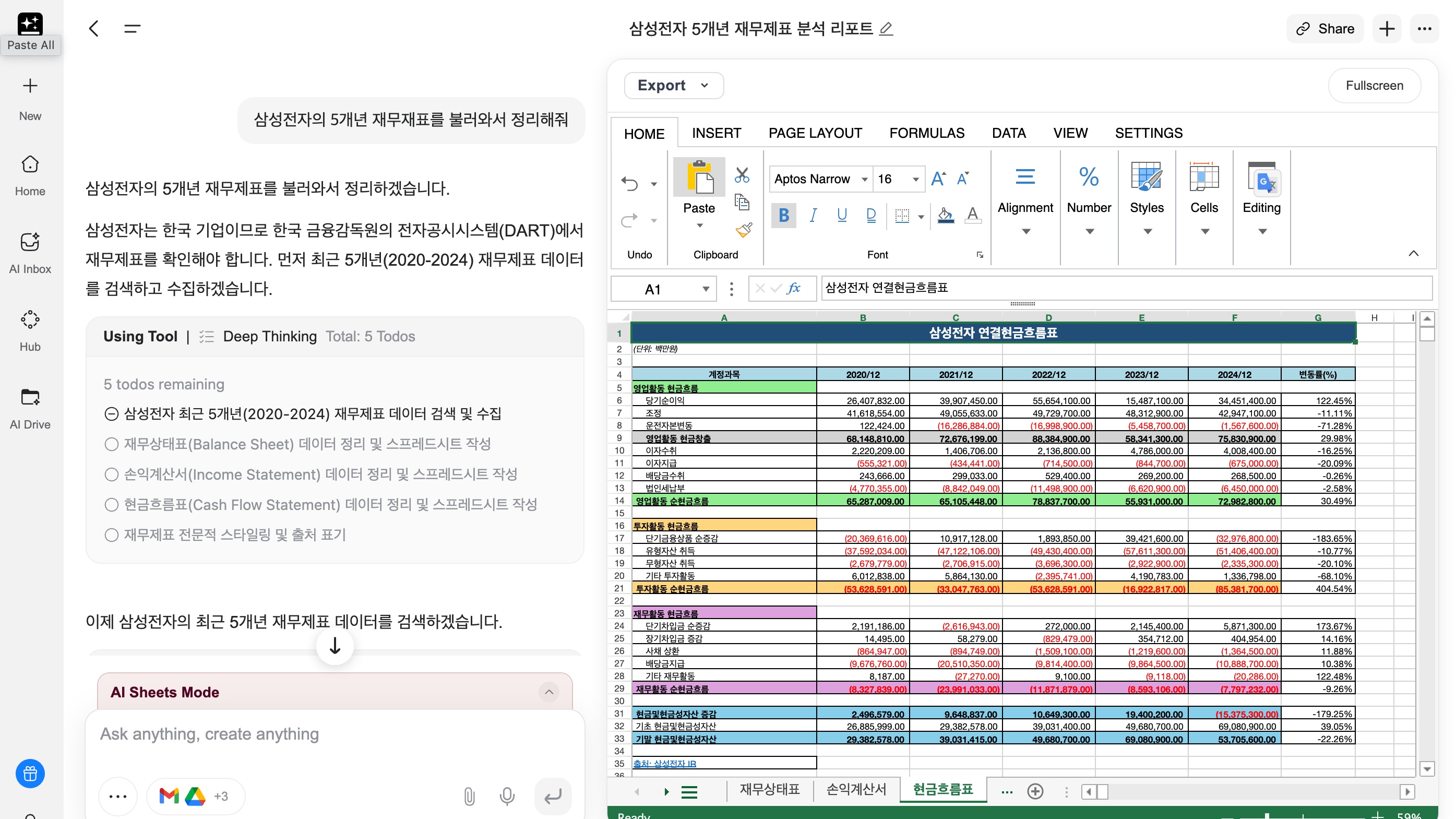The image size is (1456, 819).
Task: Collapse the AI Sheets Mode panel
Action: tap(548, 692)
